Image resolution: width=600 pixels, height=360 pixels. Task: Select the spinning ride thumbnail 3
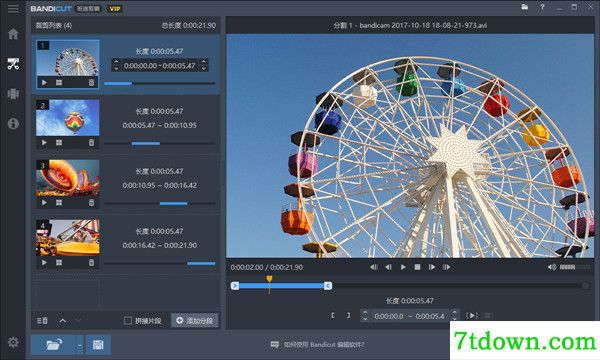tap(68, 178)
